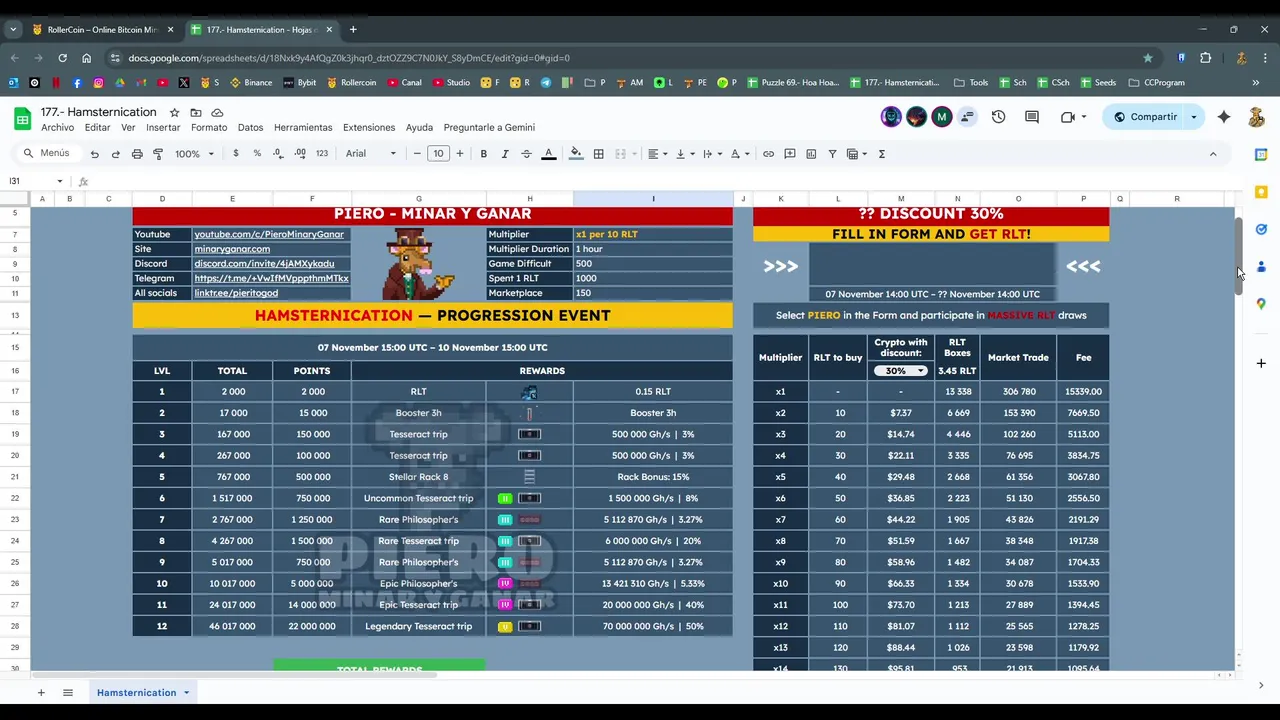Open the text color picker
Screen dimensions: 1280x720
(x=548, y=154)
